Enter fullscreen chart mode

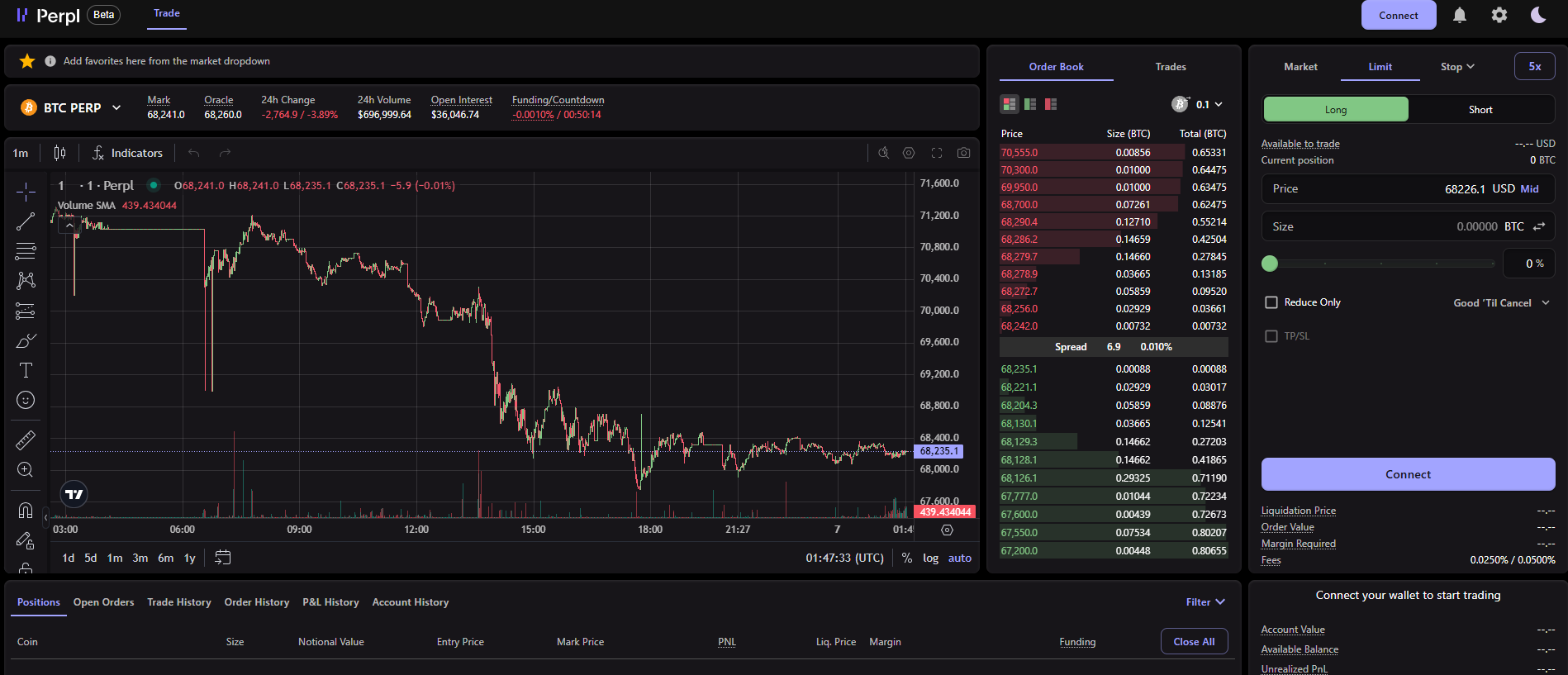(x=936, y=153)
